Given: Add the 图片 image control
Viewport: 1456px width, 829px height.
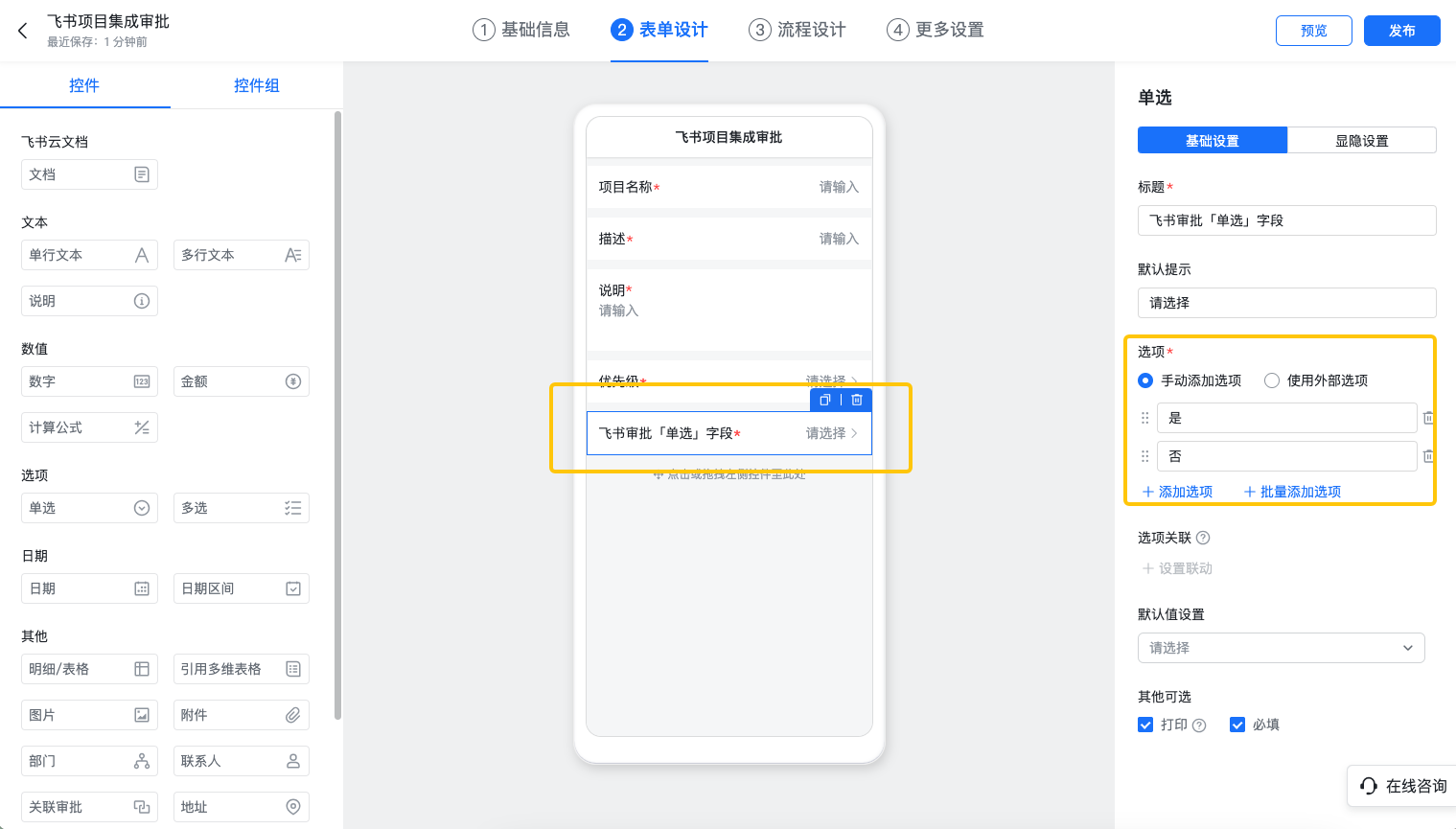Looking at the screenshot, I should 89,715.
